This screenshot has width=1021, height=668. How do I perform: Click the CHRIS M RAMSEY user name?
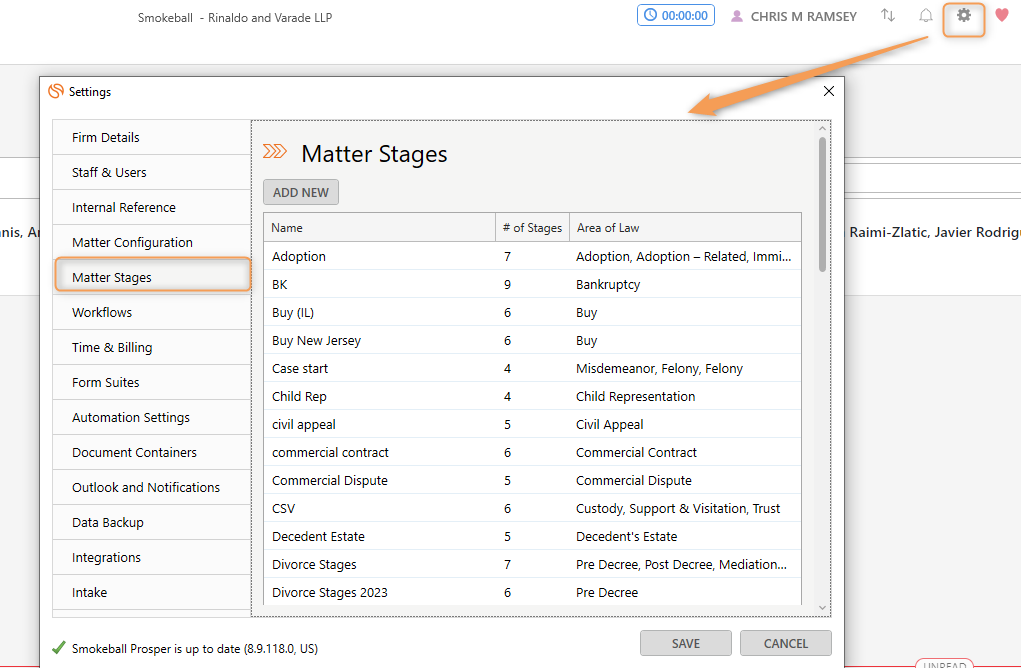coord(804,16)
